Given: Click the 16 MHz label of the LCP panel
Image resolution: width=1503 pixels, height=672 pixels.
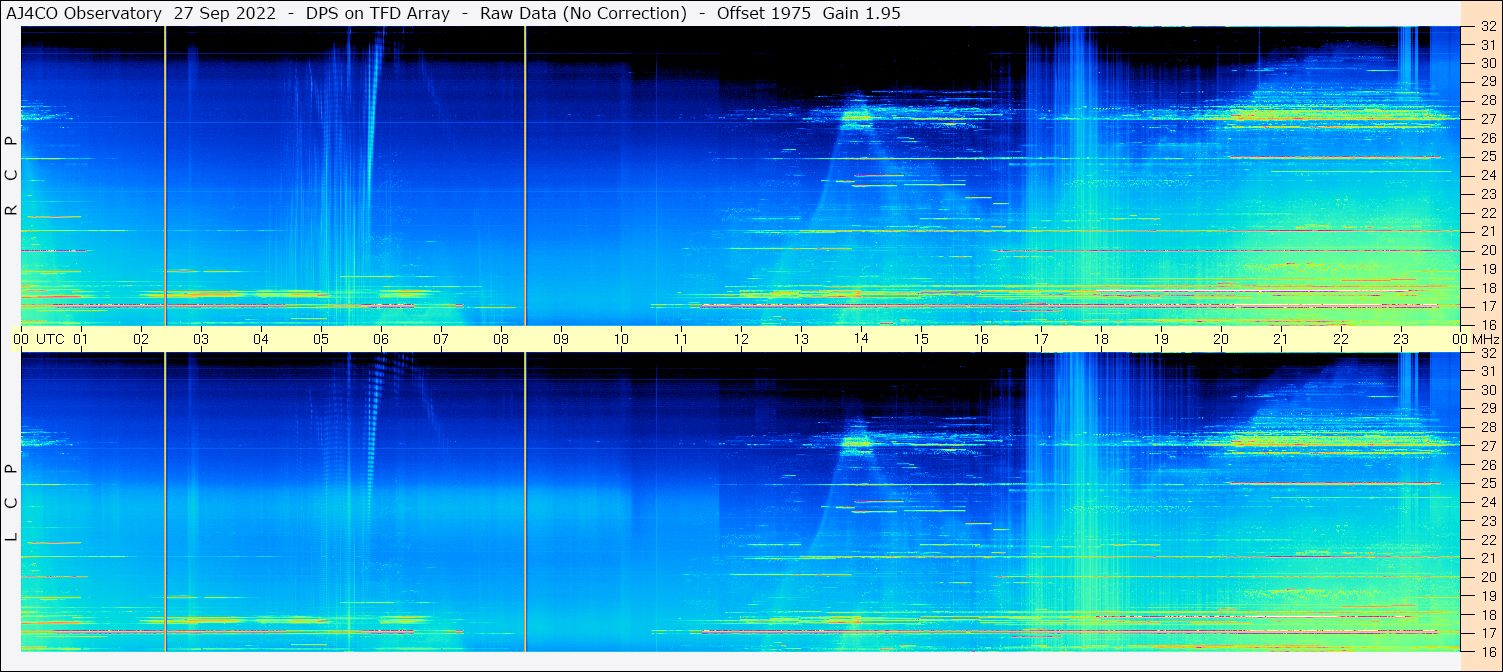Looking at the screenshot, I should pyautogui.click(x=1487, y=650).
